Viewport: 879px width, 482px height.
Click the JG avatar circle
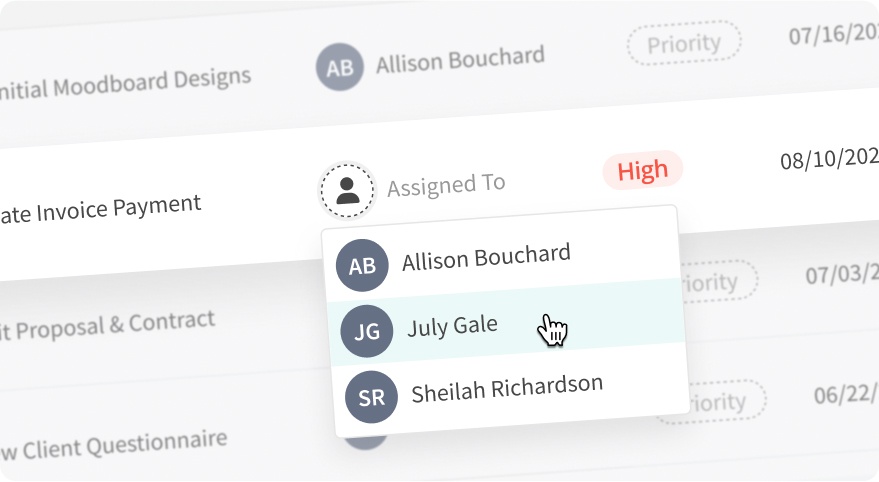pos(366,332)
